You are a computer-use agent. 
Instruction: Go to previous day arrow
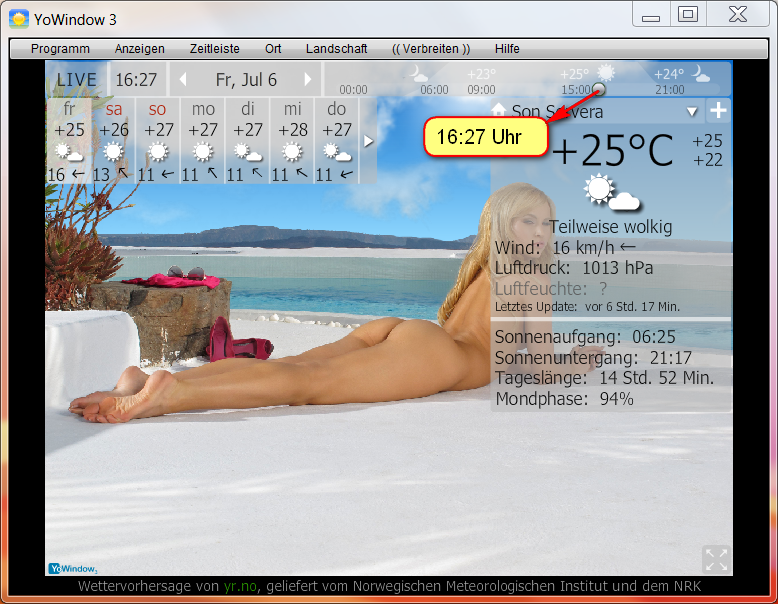pyautogui.click(x=182, y=79)
